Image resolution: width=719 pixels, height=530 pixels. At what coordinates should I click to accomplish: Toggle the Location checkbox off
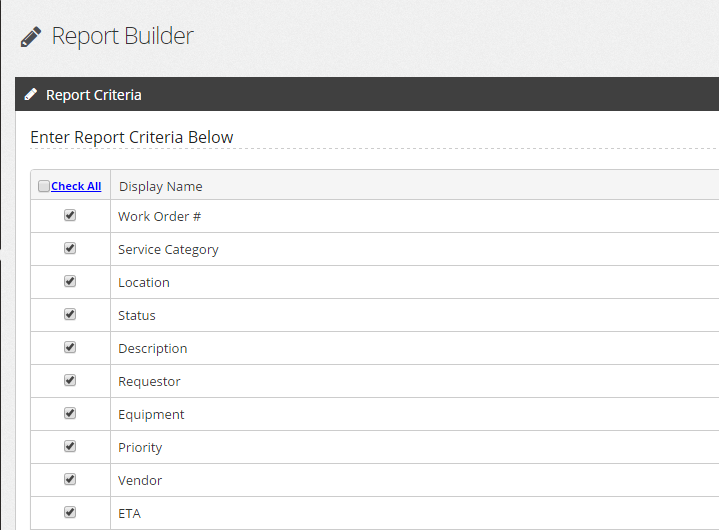(x=70, y=282)
